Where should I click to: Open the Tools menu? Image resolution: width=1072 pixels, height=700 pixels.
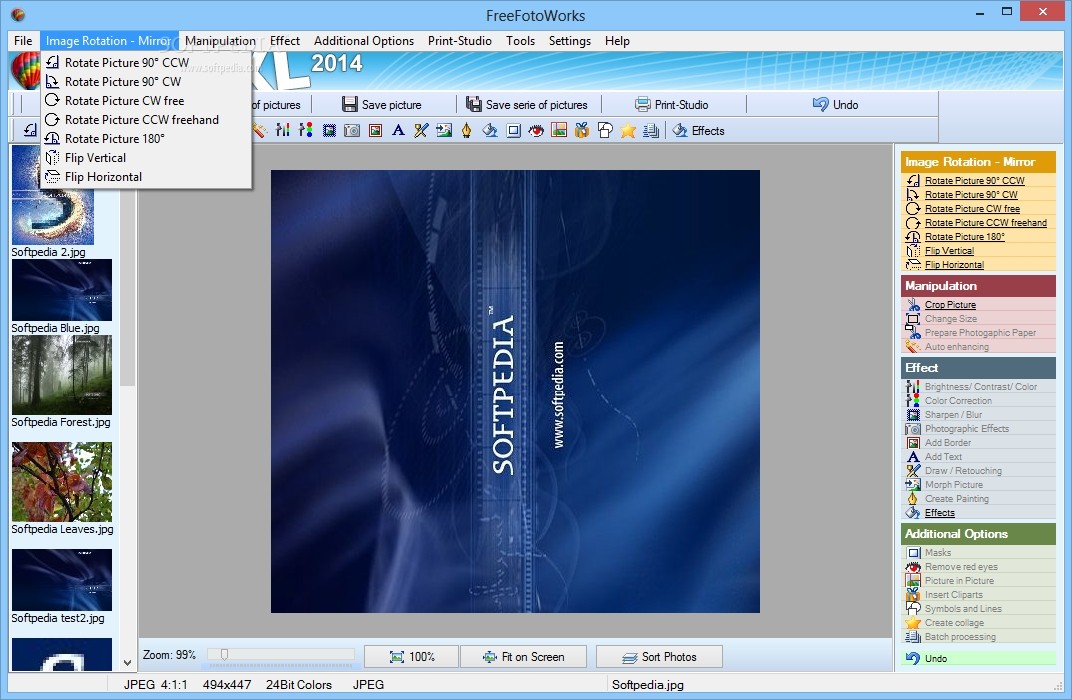click(x=520, y=41)
